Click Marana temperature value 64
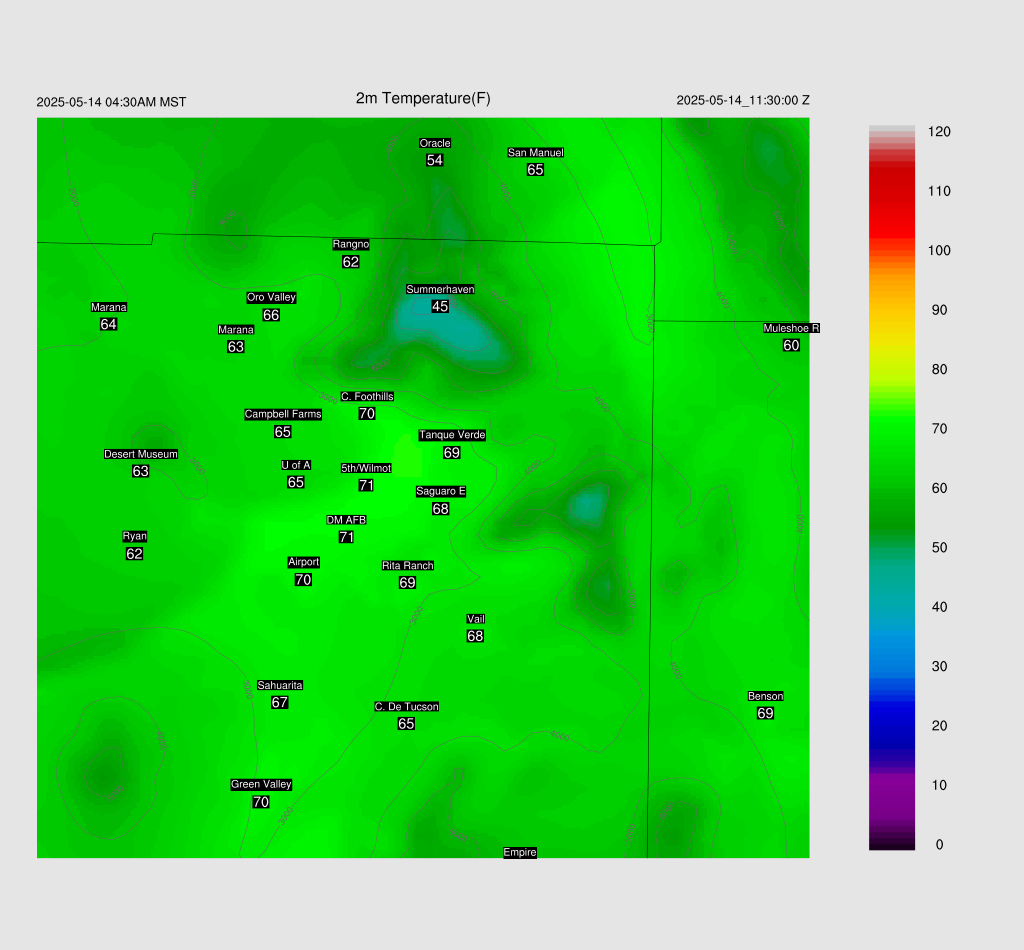Viewport: 1024px width, 950px height. pos(108,325)
